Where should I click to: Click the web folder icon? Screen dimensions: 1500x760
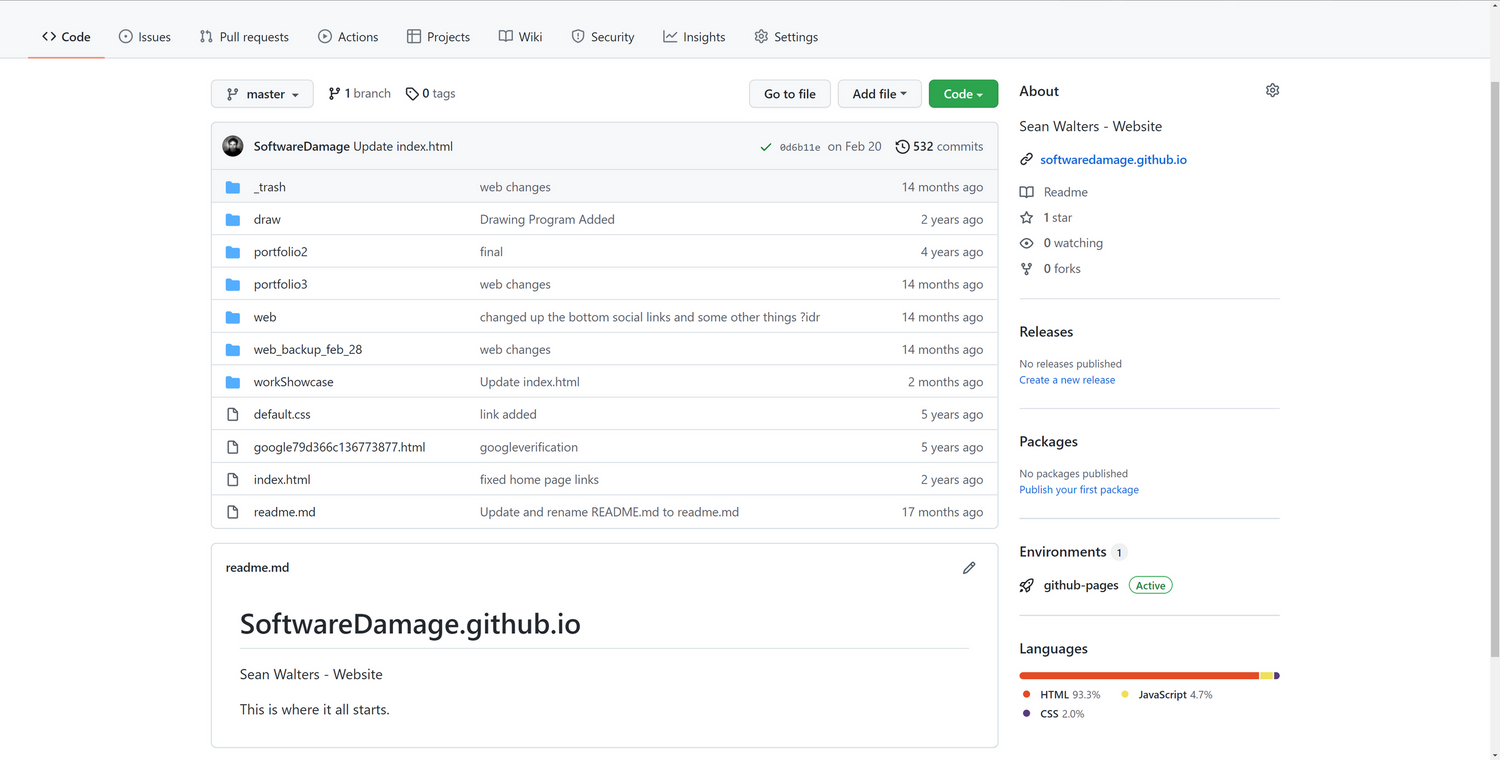pos(233,317)
